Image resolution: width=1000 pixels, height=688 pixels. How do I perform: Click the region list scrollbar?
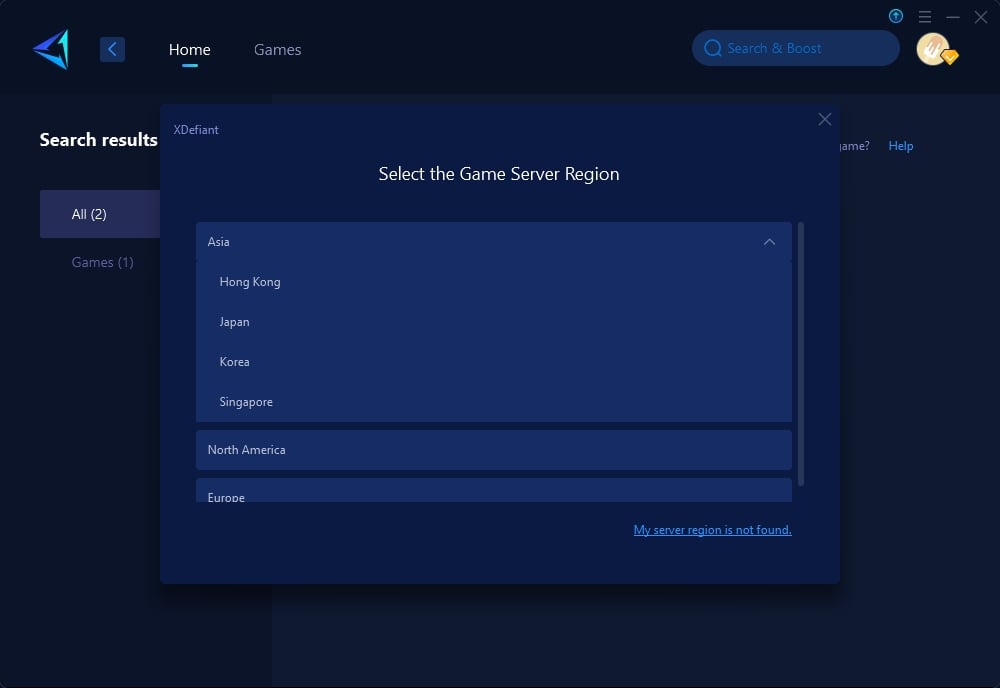coord(801,354)
